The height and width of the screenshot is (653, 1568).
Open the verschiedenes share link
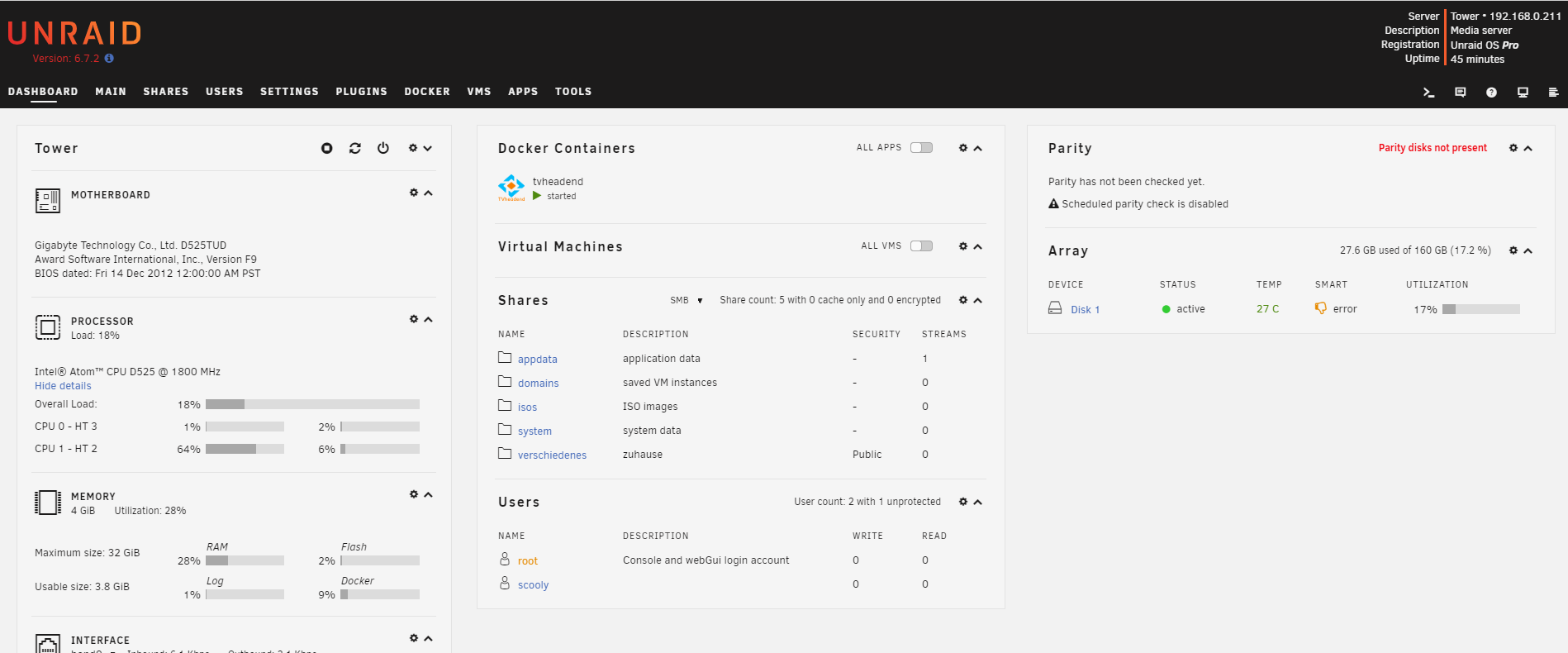[552, 455]
